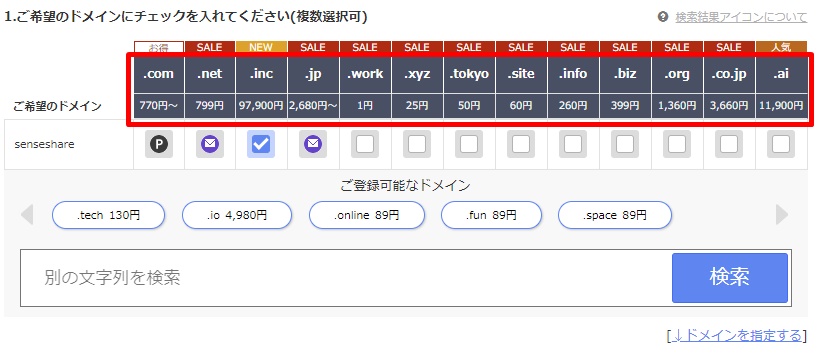
Task: Click the blue 検索 search button
Action: click(729, 278)
